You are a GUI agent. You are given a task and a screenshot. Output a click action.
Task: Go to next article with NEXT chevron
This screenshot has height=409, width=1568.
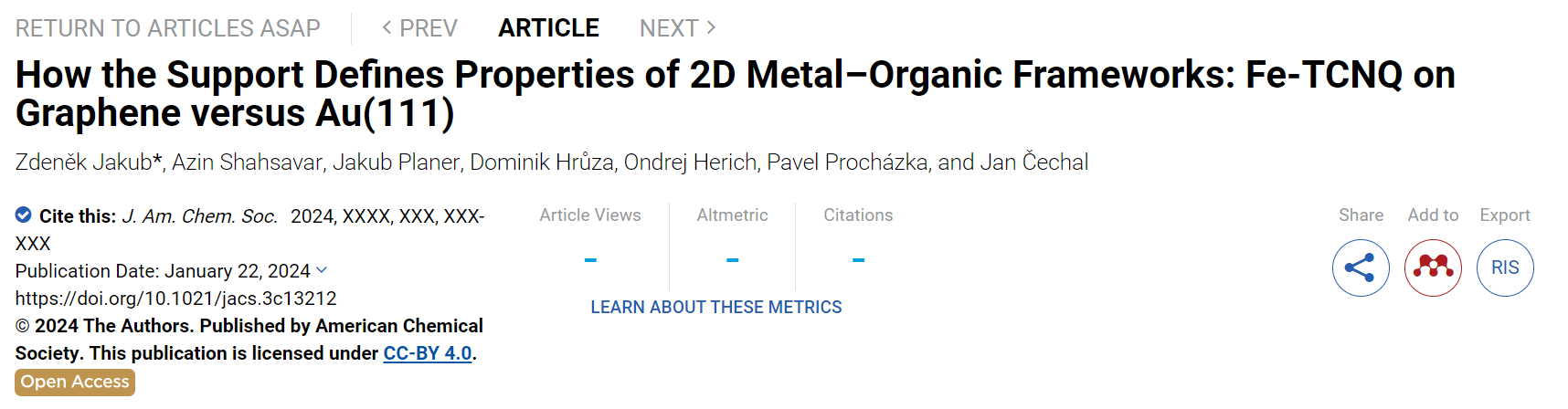coord(677,28)
